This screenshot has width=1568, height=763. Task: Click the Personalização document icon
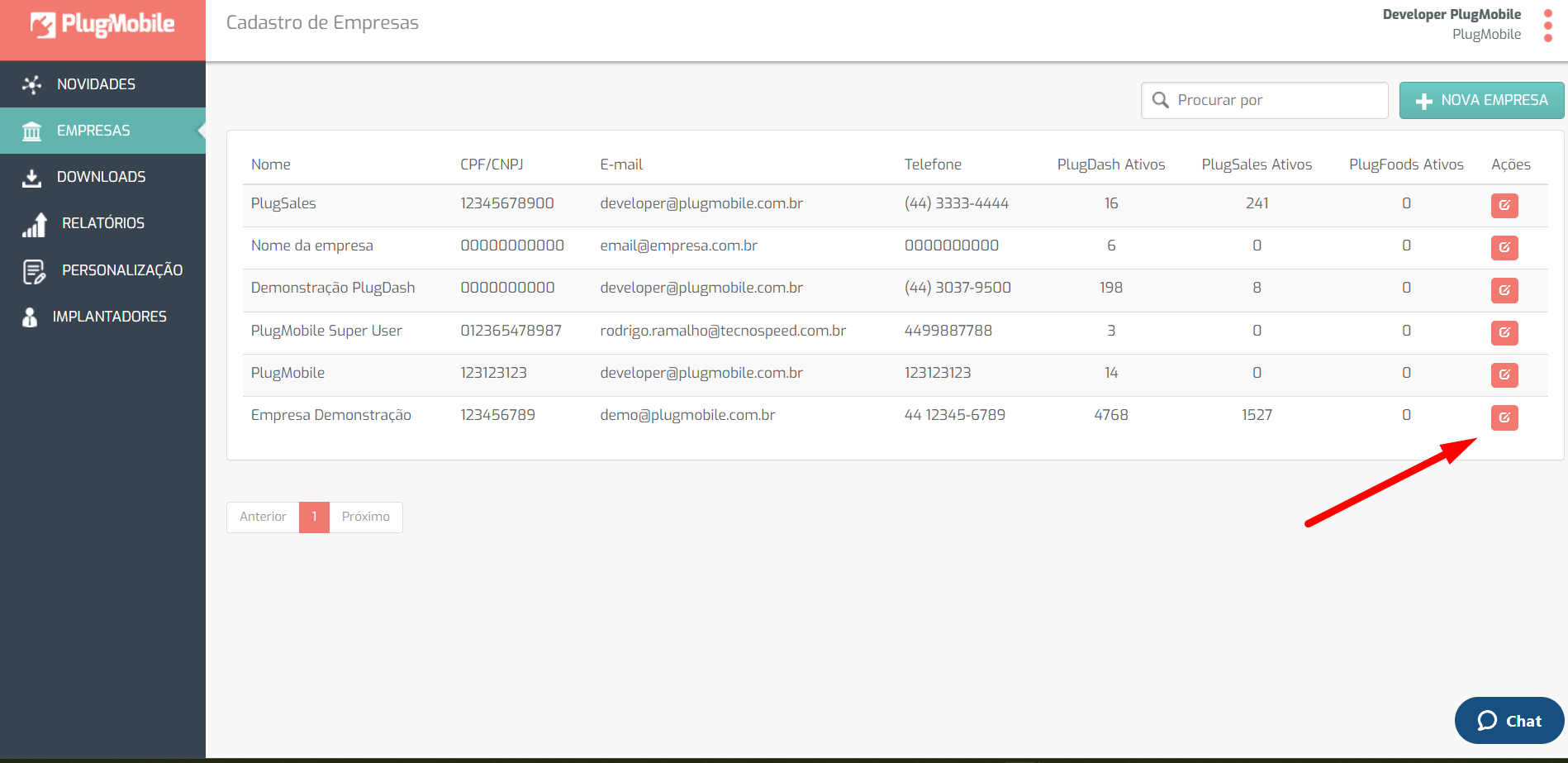pos(34,271)
